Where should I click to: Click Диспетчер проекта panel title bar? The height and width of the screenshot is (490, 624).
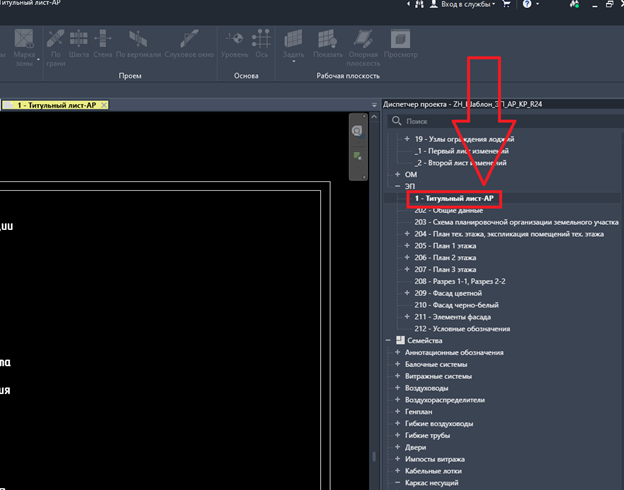point(502,104)
